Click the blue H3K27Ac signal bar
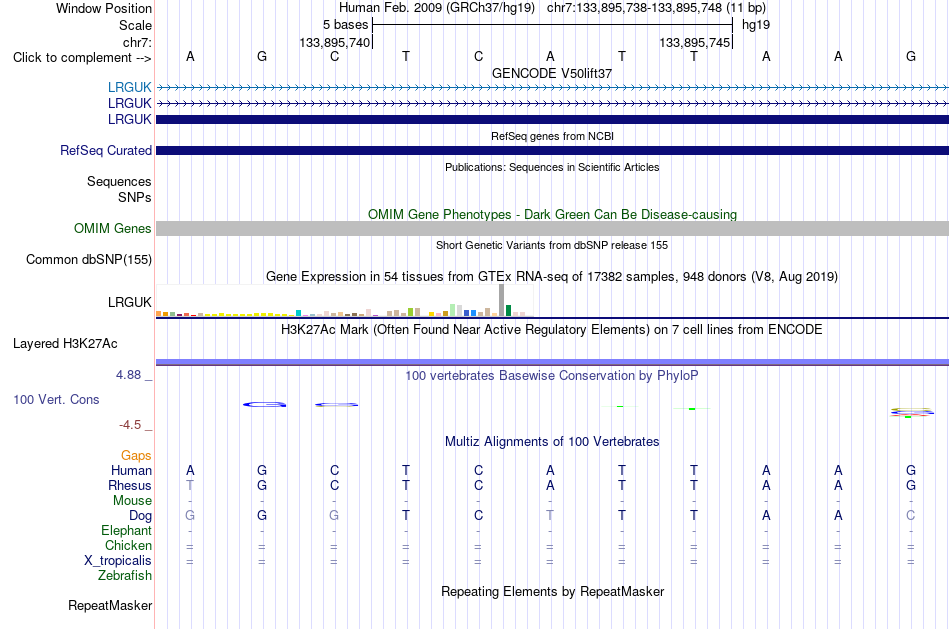 [x=552, y=362]
